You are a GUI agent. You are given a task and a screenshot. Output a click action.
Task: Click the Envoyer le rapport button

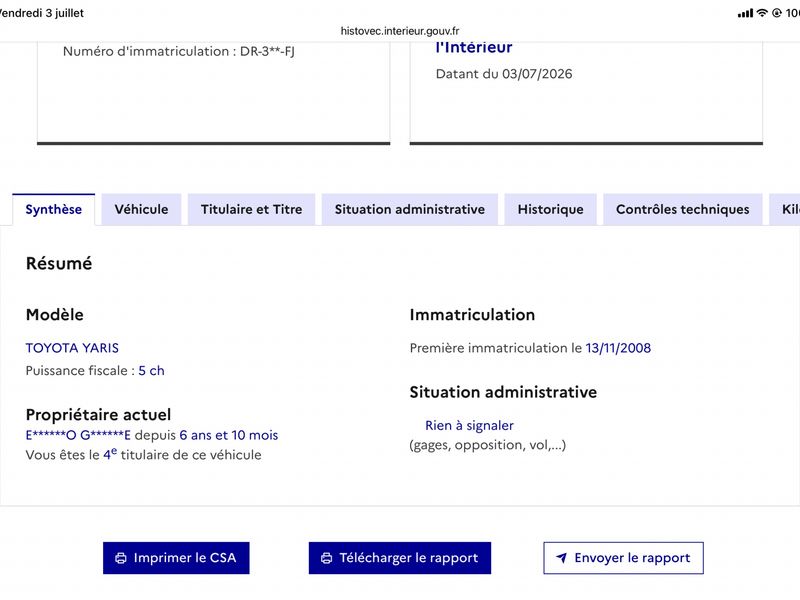tap(623, 558)
